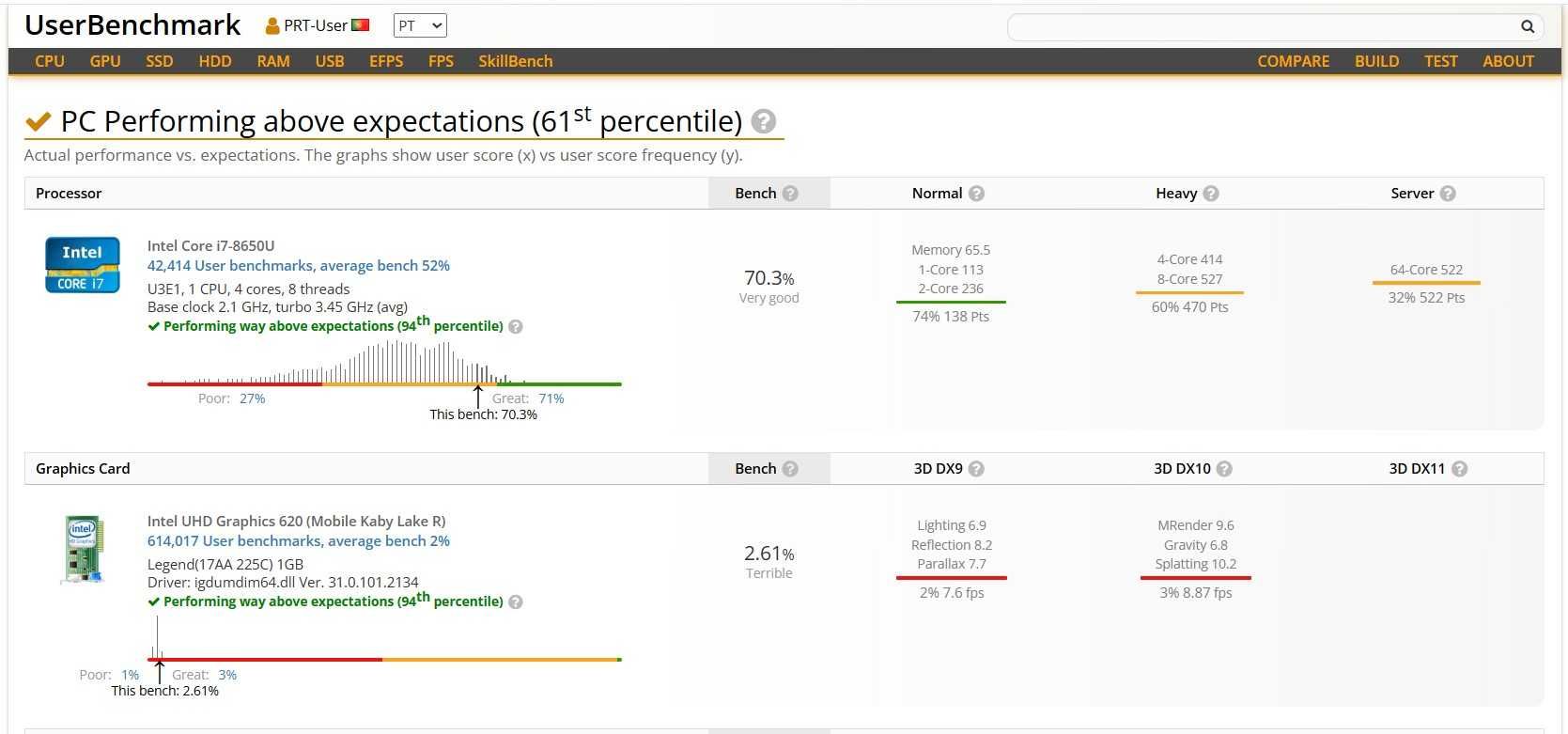
Task: Click the help icon next to 3D DX9
Action: [x=976, y=469]
